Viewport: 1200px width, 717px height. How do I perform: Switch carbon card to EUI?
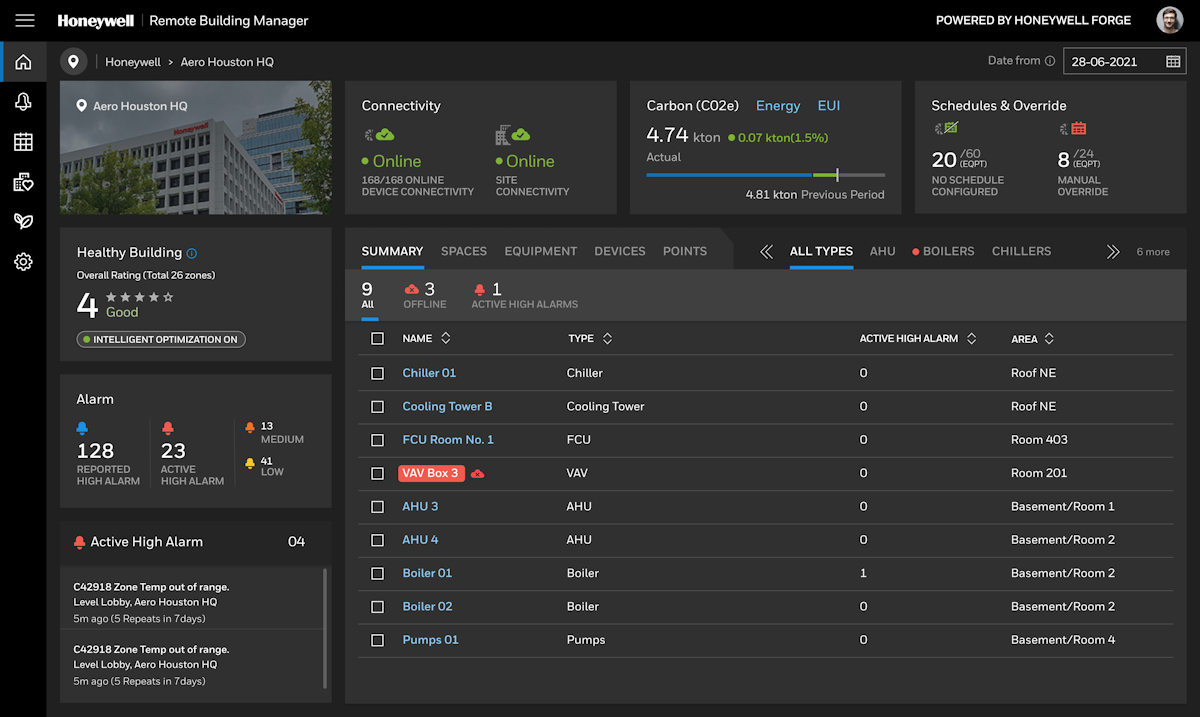(829, 106)
